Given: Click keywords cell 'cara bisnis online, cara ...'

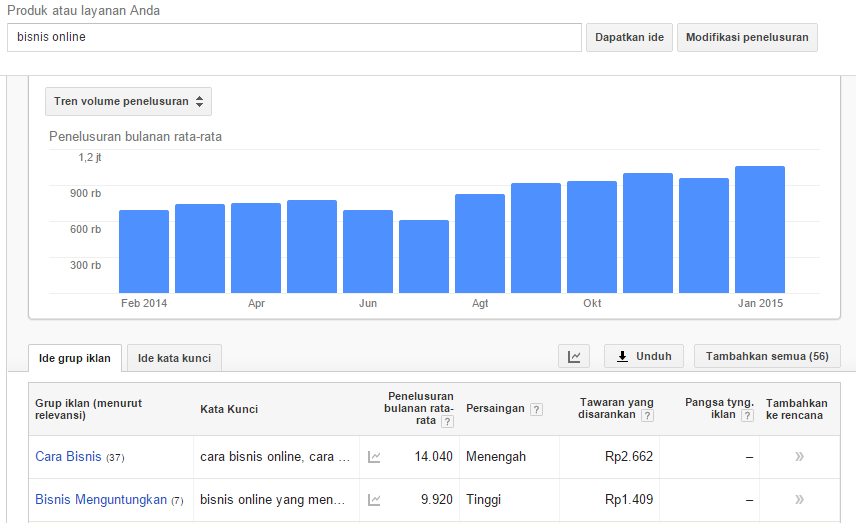Looking at the screenshot, I should 275,457.
